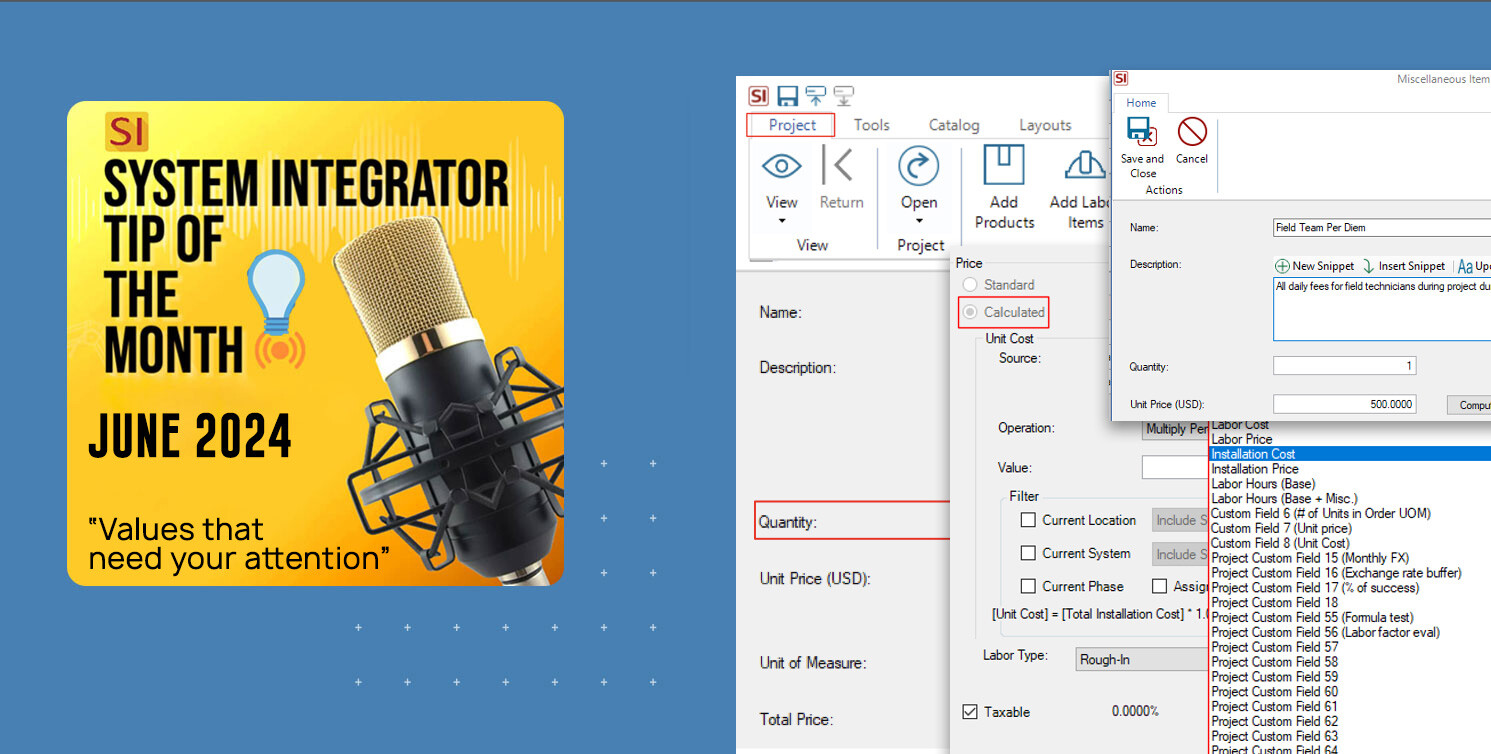Check the Assign checkbox beside Current Phase

coord(1159,586)
